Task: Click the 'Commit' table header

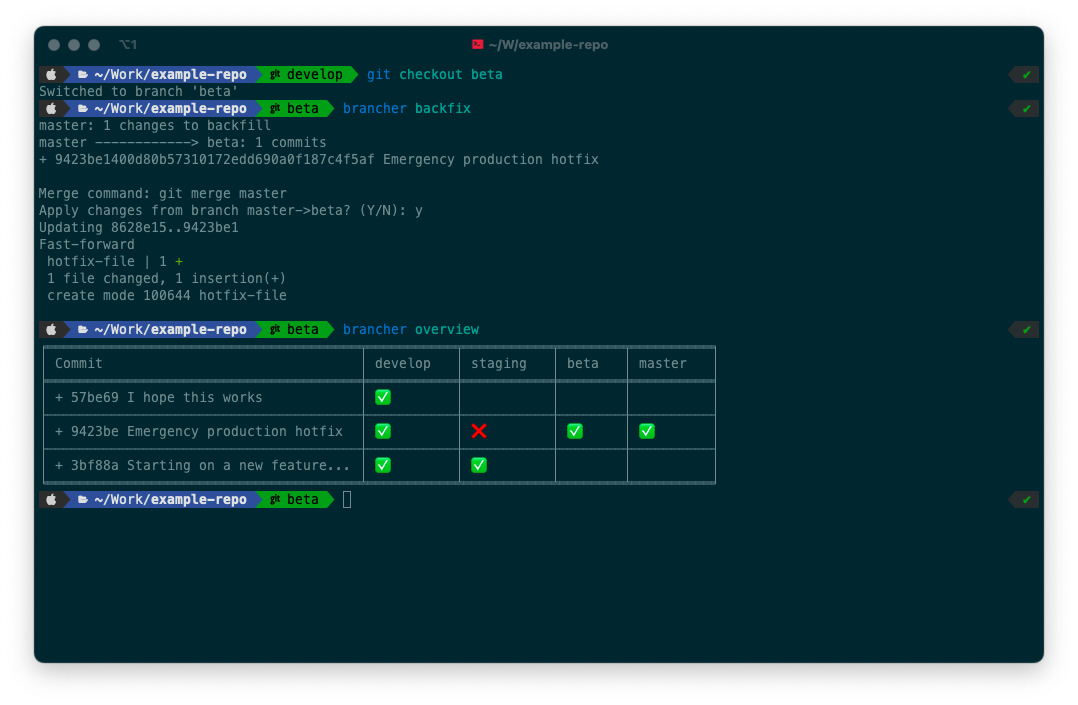Action: (x=78, y=363)
